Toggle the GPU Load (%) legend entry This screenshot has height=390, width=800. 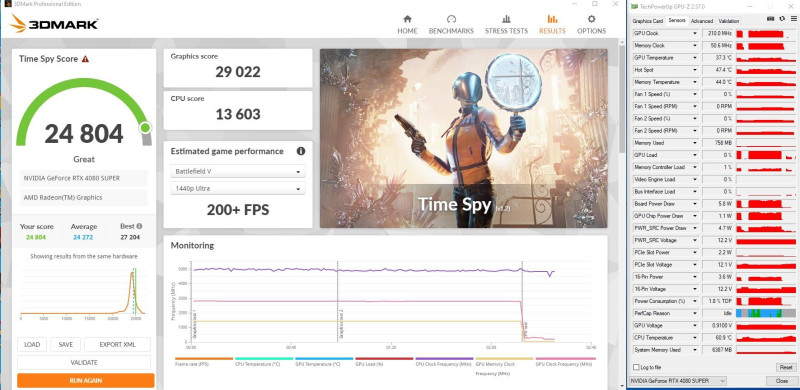(384, 361)
